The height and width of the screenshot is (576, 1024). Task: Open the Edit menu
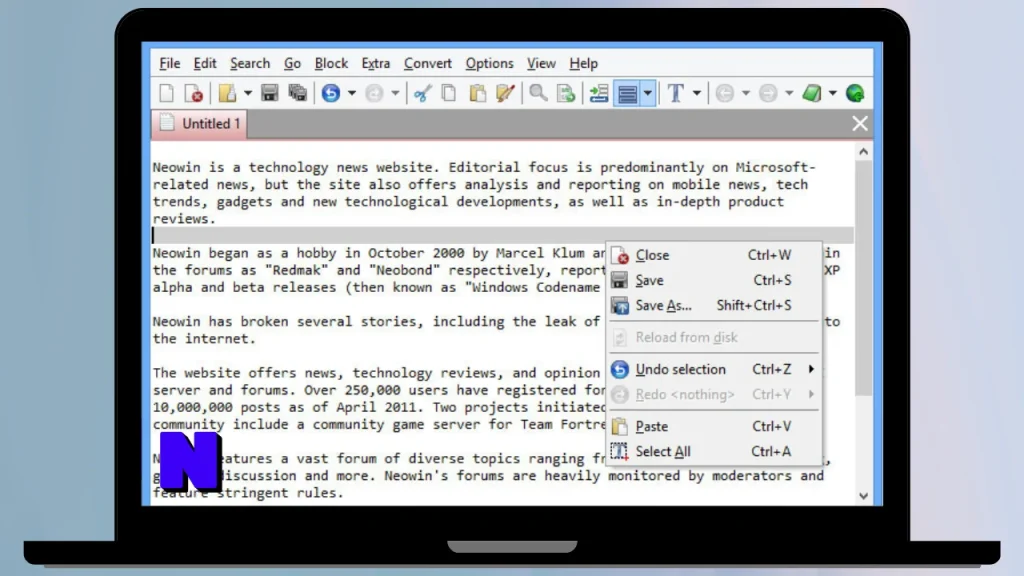205,63
